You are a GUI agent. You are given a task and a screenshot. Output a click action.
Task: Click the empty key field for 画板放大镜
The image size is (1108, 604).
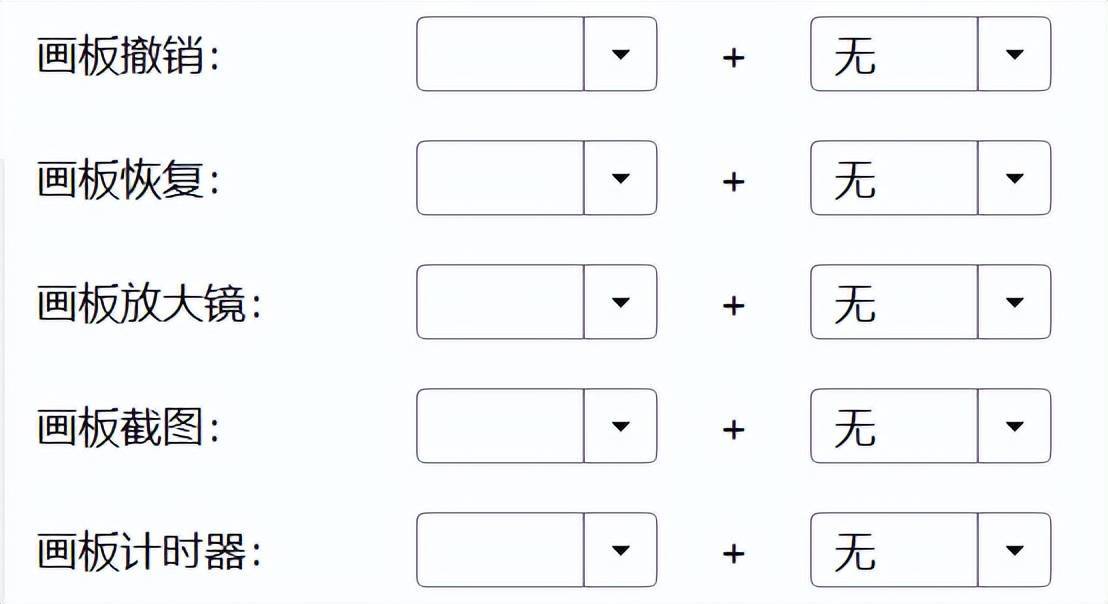tap(500, 302)
